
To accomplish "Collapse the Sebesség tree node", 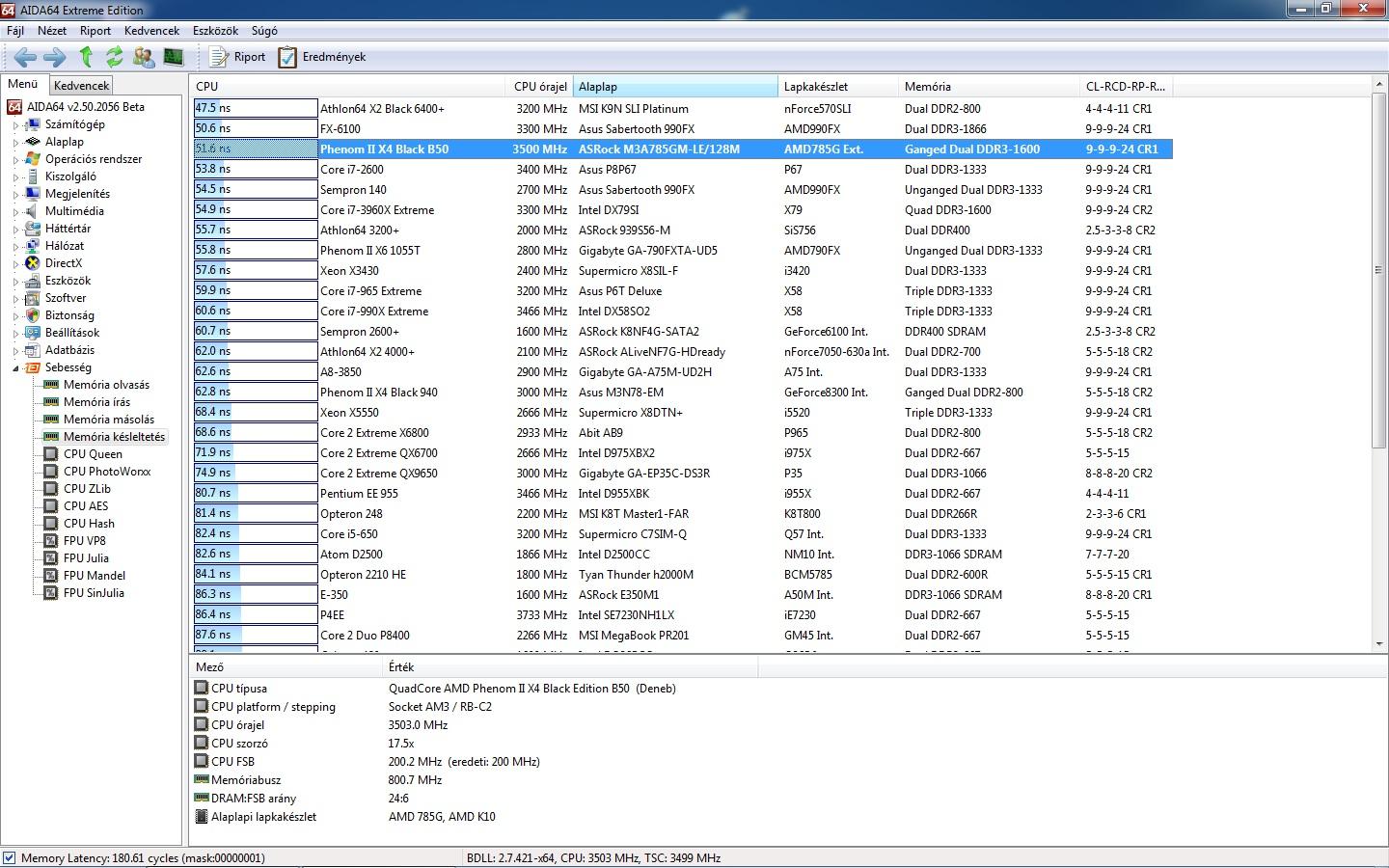I will pyautogui.click(x=15, y=368).
